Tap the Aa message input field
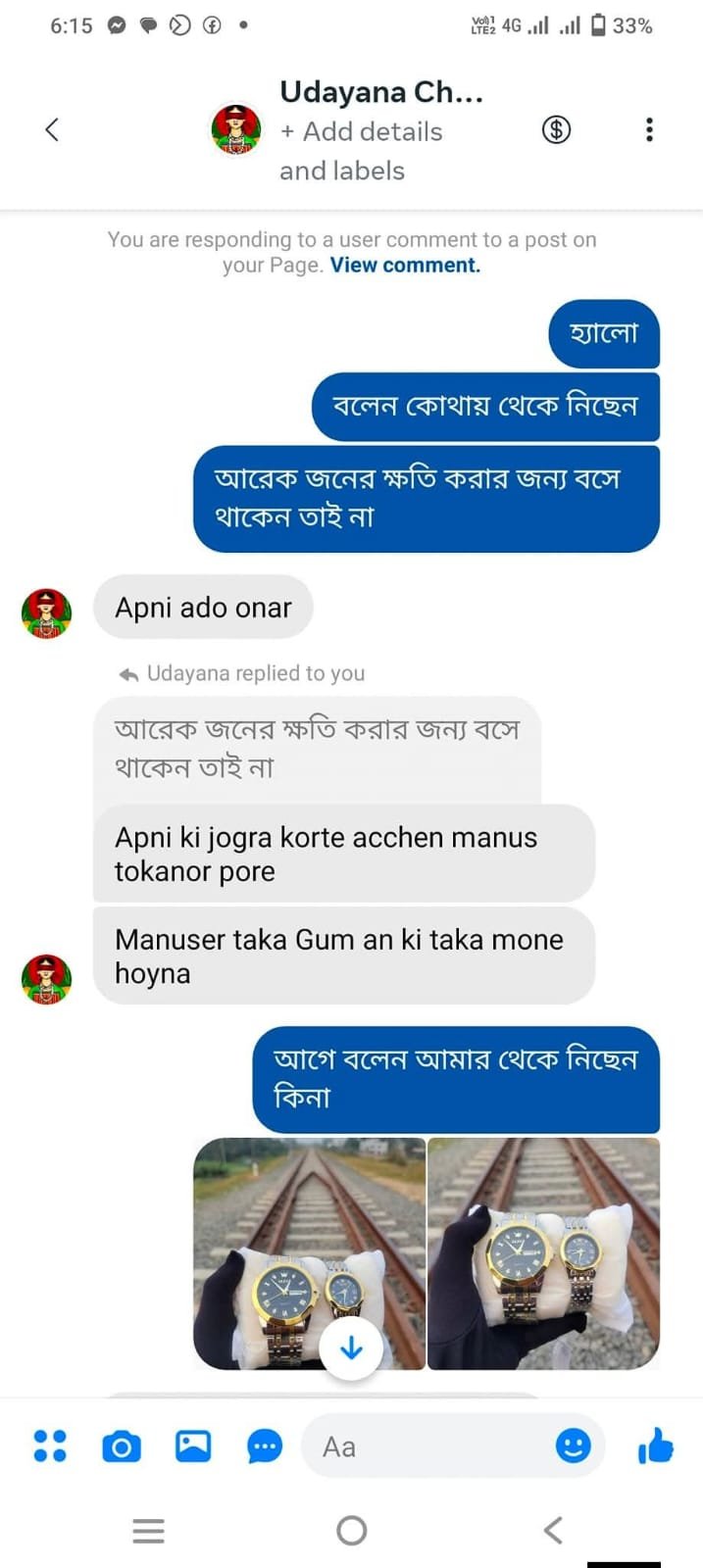703x1568 pixels. (431, 1446)
